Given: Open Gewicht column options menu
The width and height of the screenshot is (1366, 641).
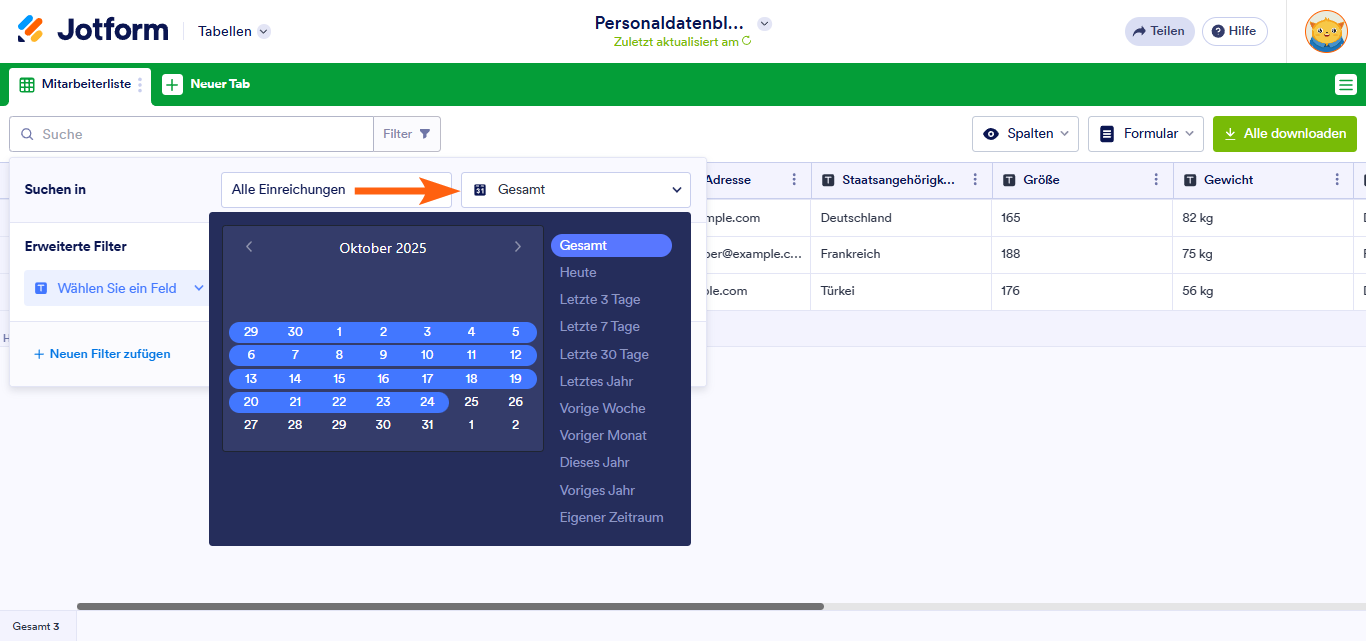Looking at the screenshot, I should click(x=1337, y=180).
